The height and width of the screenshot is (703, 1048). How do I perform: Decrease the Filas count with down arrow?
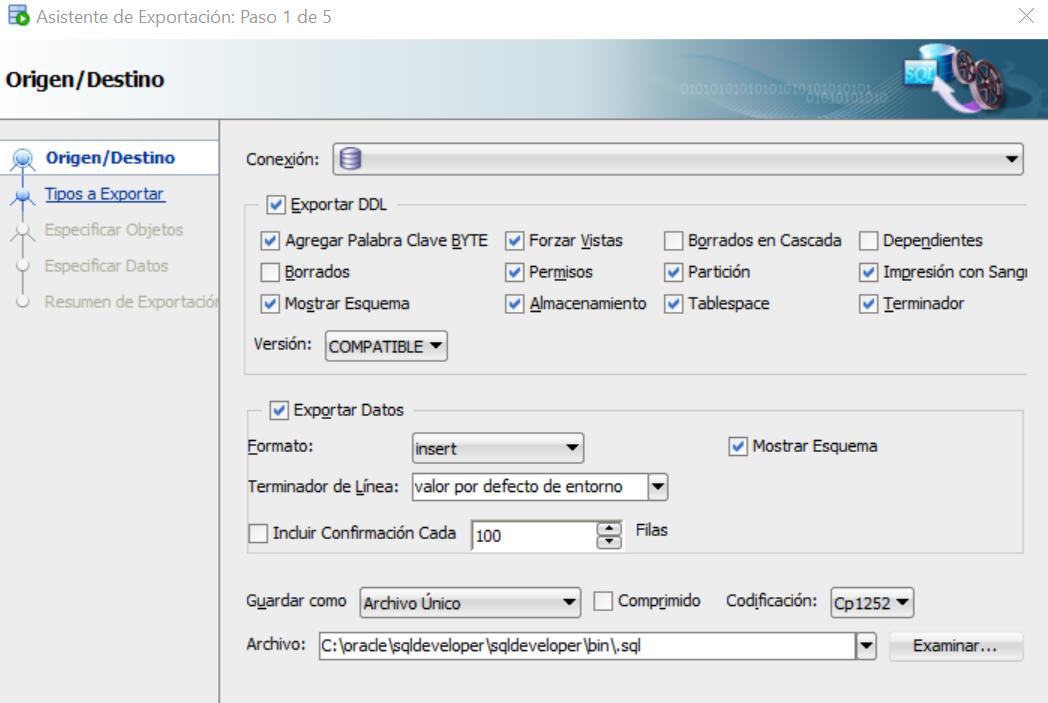[608, 542]
